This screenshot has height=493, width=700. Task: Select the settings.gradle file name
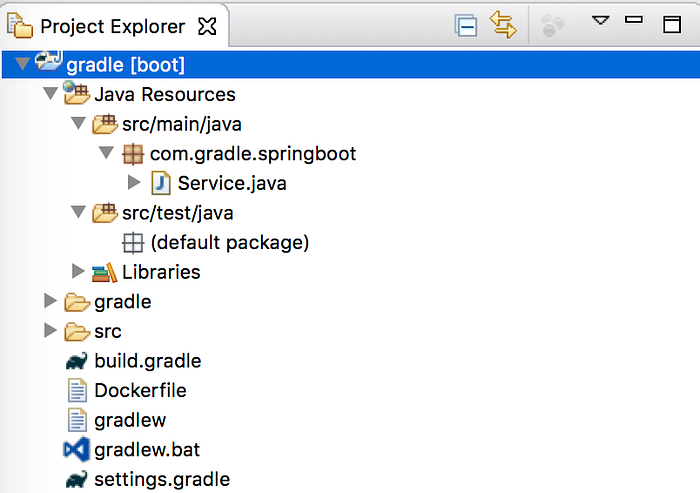click(x=162, y=480)
